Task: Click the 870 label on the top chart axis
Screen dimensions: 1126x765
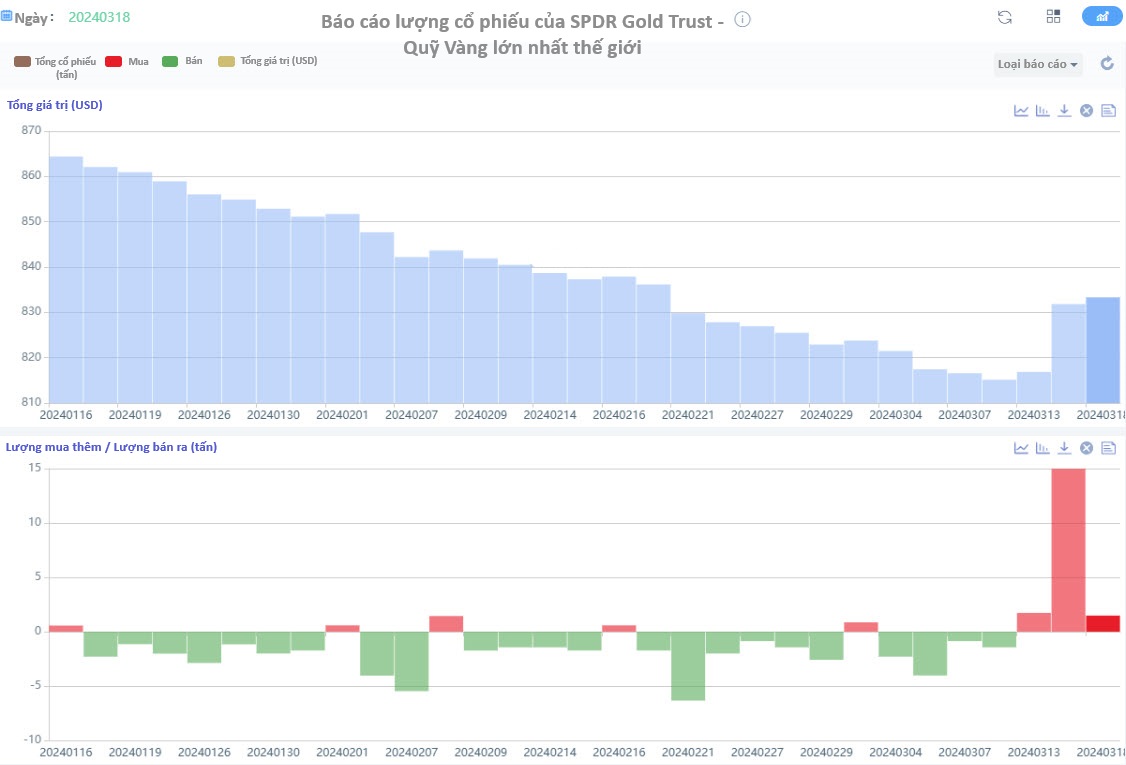Action: pos(31,130)
